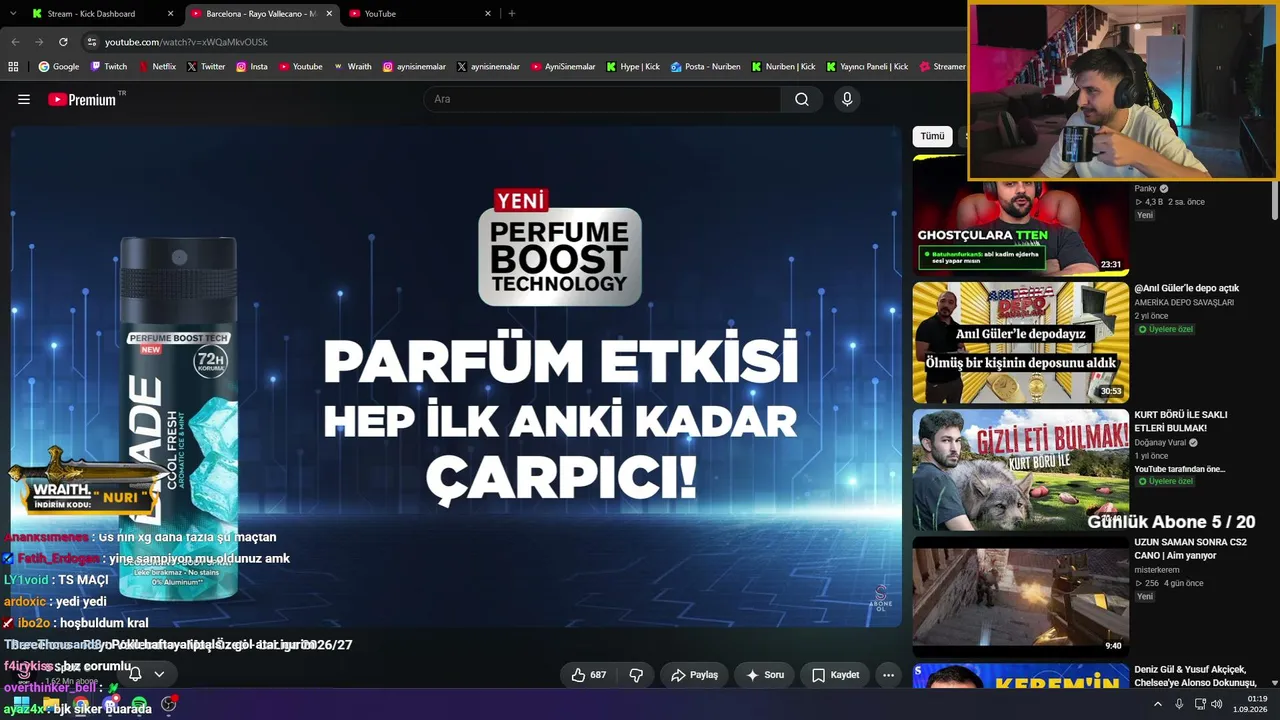Open '@Anıl Güler'le depo açtık' video title
The height and width of the screenshot is (720, 1280).
pyautogui.click(x=1186, y=288)
